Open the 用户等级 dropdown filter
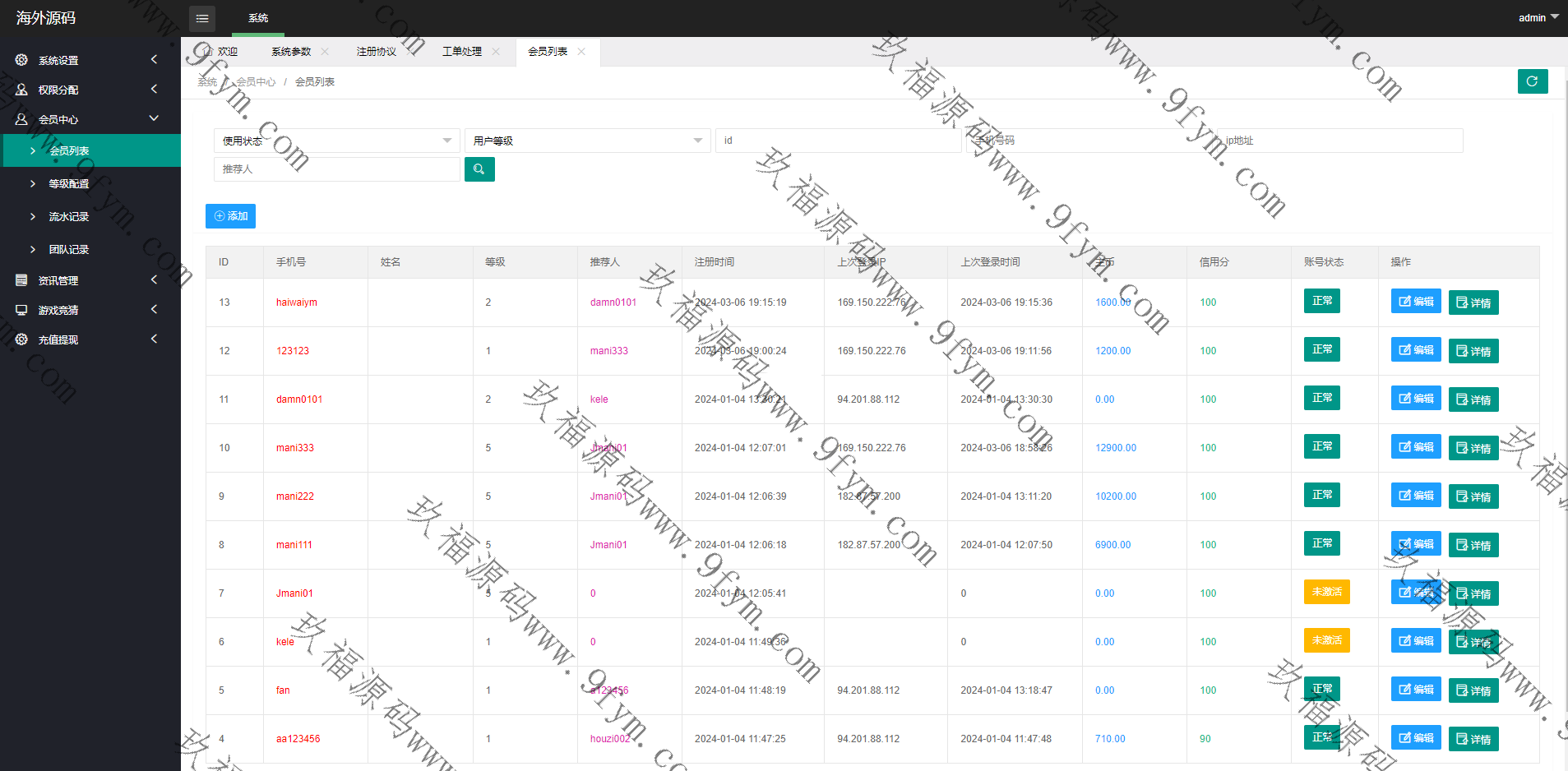The width and height of the screenshot is (1568, 771). click(586, 141)
